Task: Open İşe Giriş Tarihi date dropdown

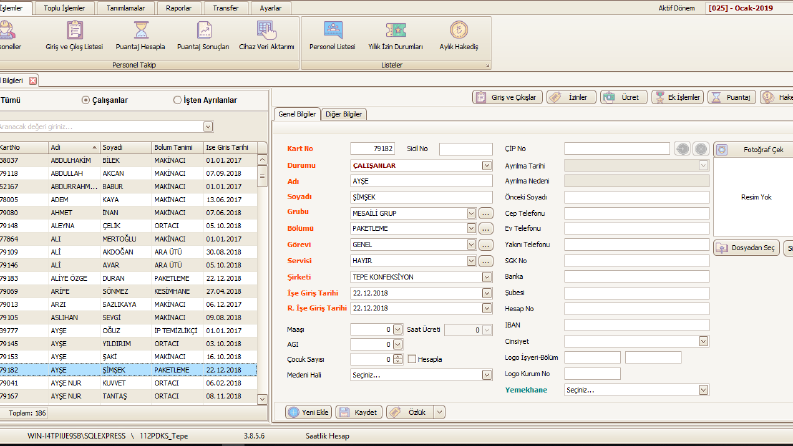Action: pyautogui.click(x=487, y=293)
